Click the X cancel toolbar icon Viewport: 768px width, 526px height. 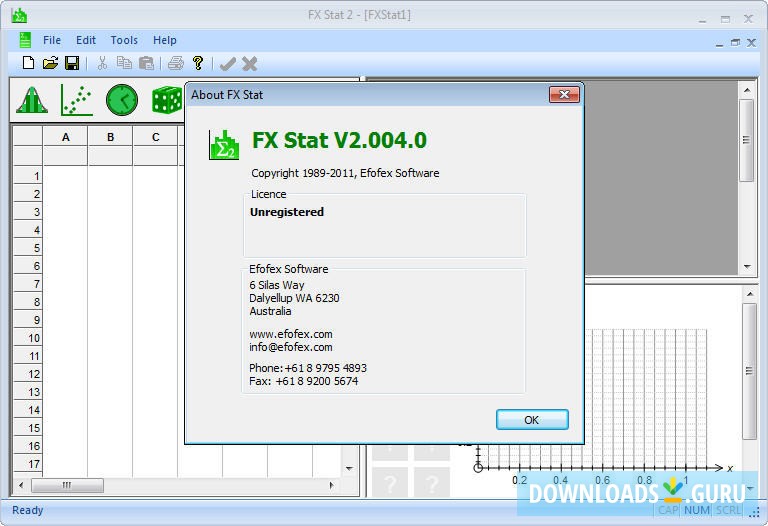coord(250,64)
